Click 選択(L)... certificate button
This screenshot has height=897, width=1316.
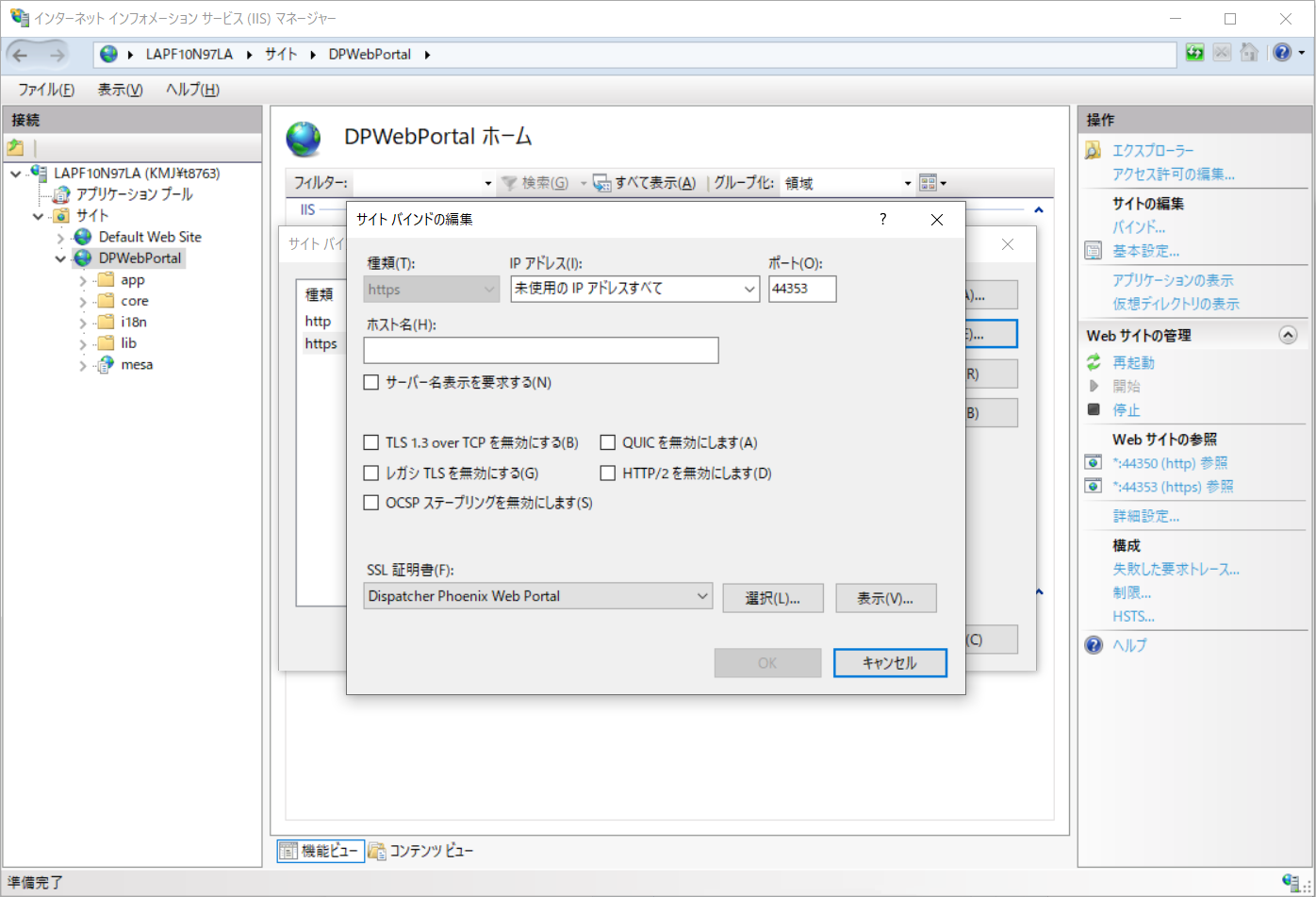(773, 598)
